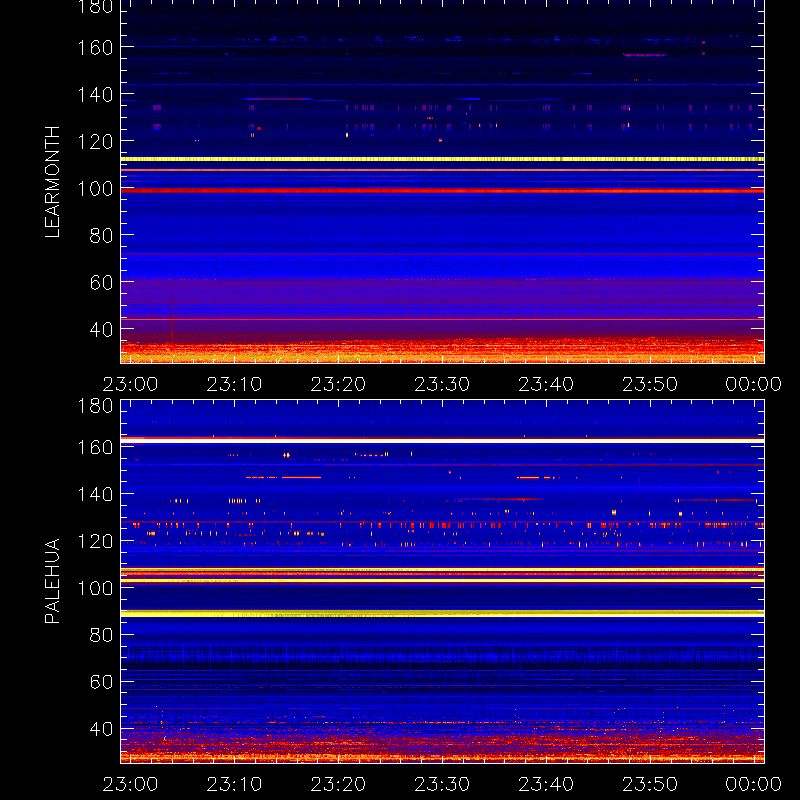This screenshot has height=800, width=800.
Task: Select the 100 tick label on Palehua plot
Action: pos(95,588)
